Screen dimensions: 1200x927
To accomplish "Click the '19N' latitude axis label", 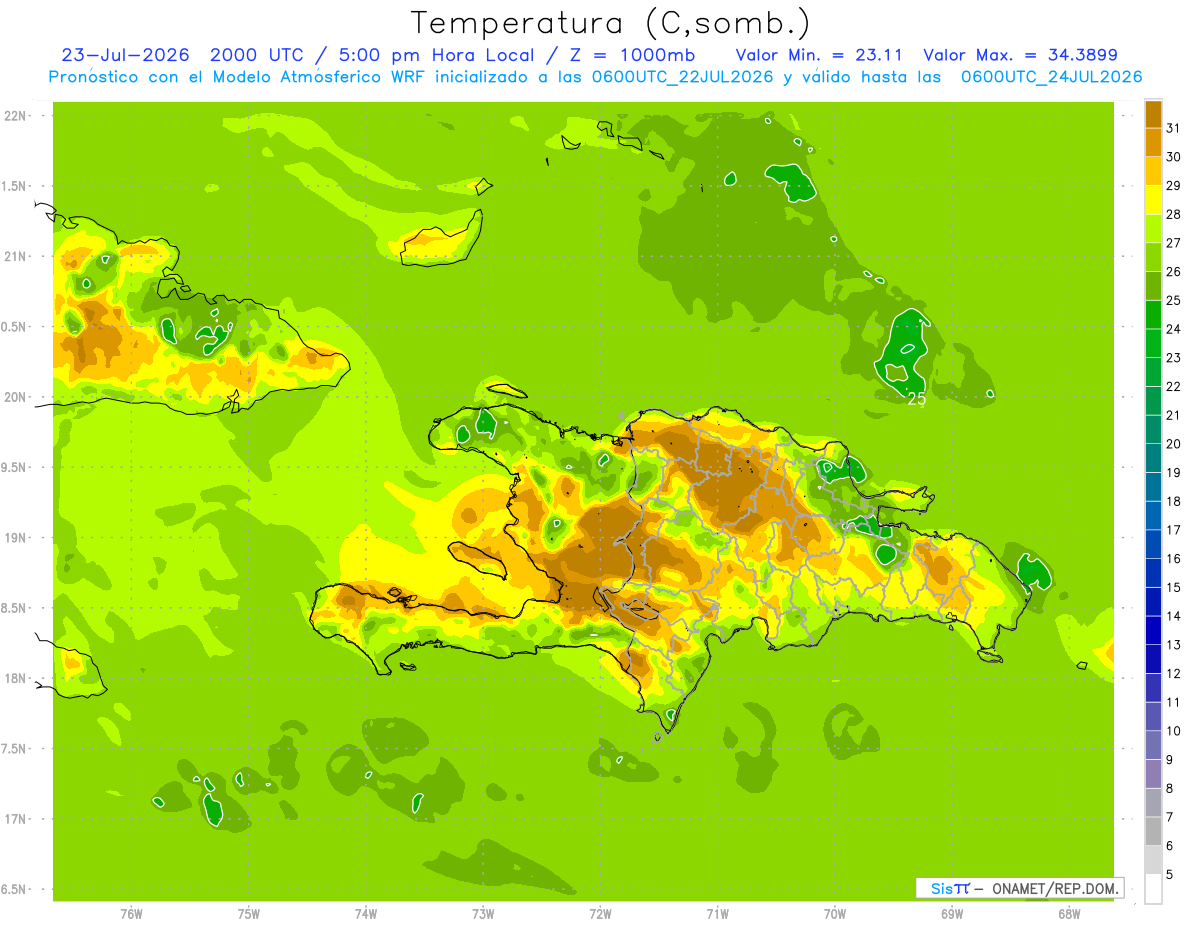I will coord(17,538).
